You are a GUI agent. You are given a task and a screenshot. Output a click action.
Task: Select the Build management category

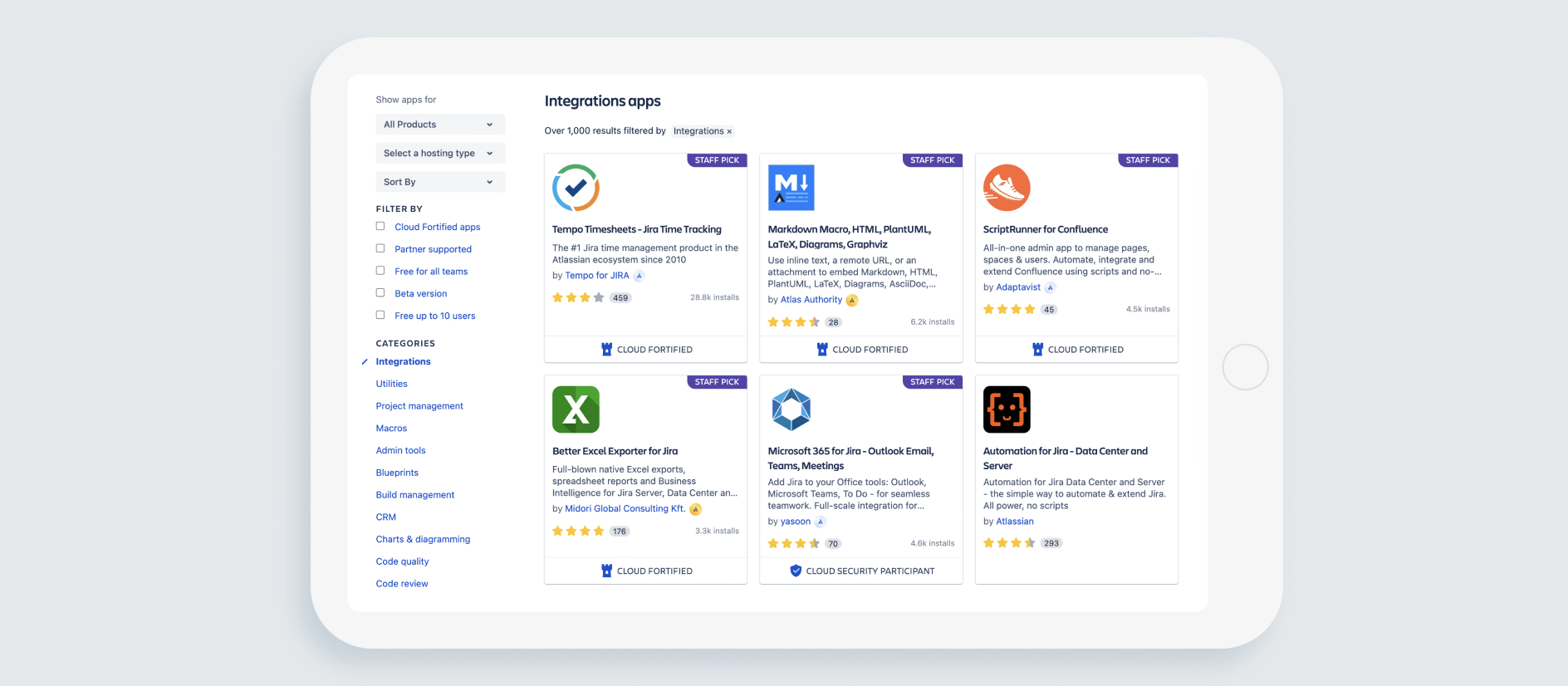[415, 495]
